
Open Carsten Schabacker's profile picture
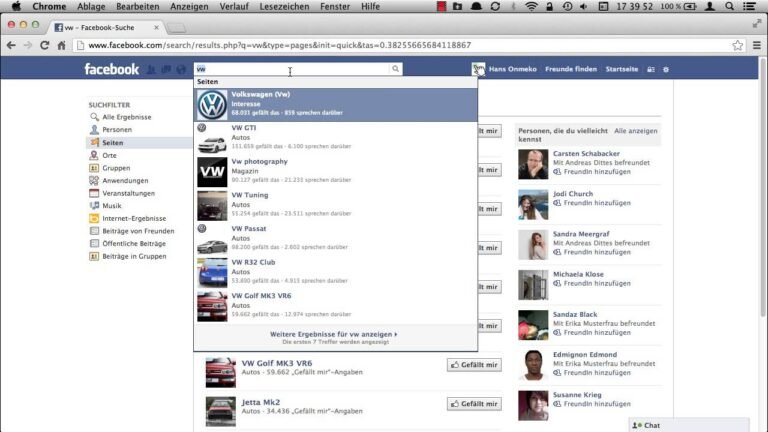click(532, 165)
